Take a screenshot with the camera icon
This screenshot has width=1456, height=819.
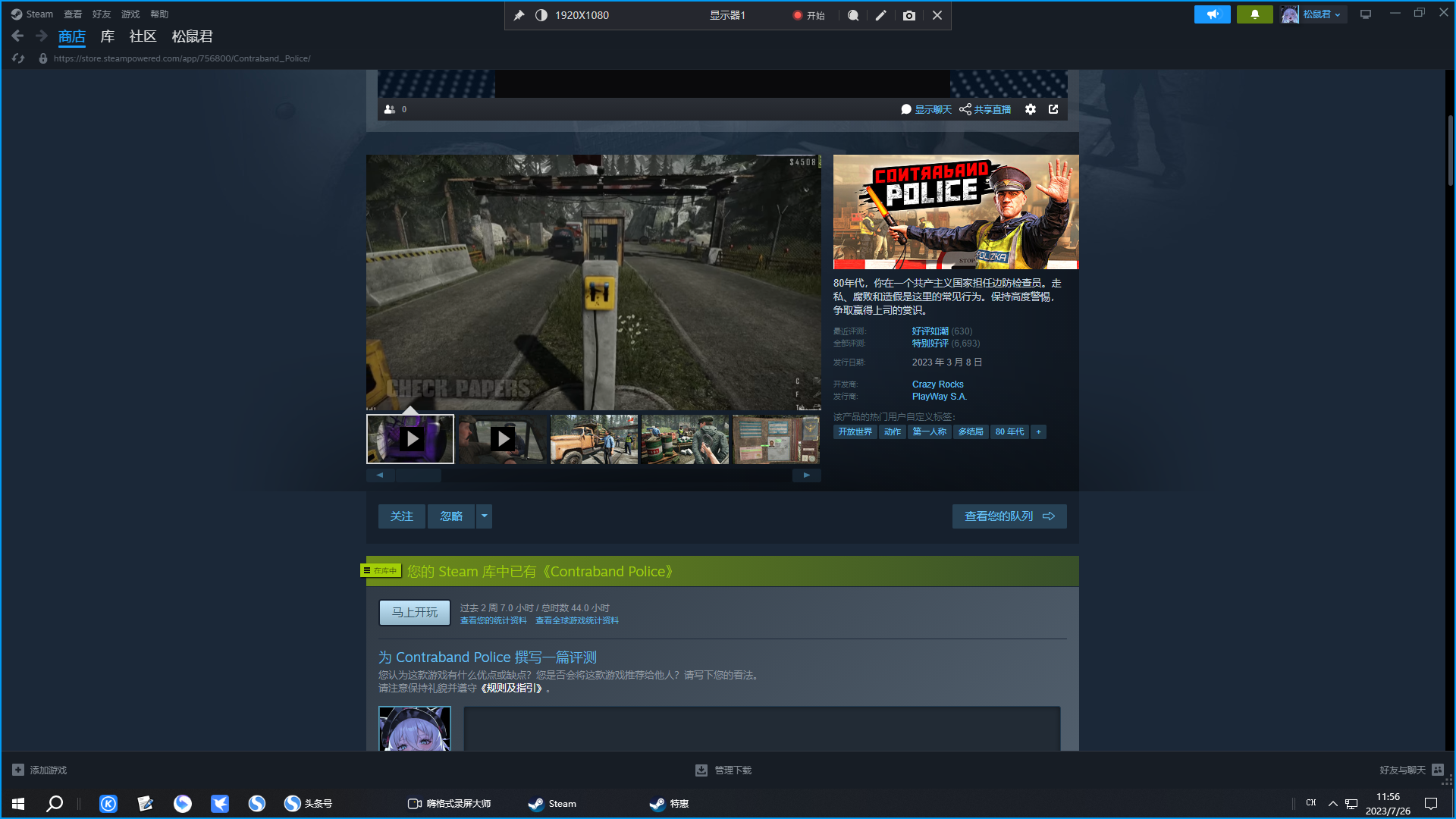point(909,15)
